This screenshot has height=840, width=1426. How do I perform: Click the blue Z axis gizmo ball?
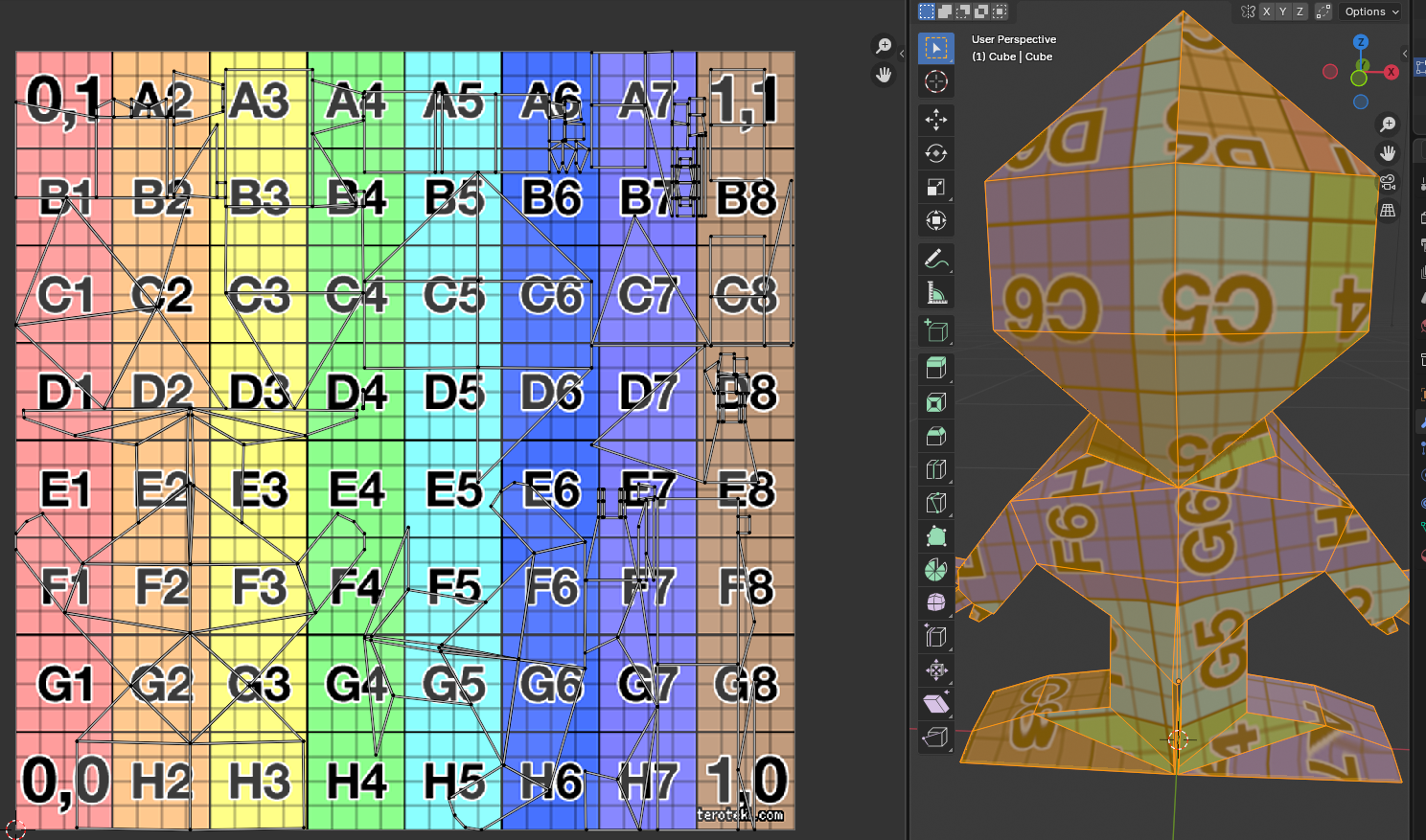tap(1361, 42)
